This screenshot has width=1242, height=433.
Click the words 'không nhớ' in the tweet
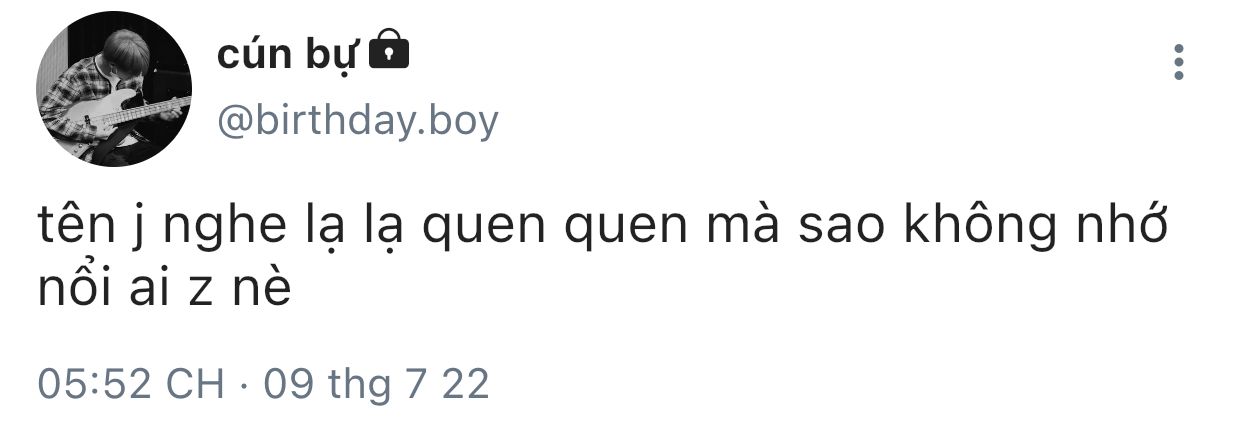(x=1036, y=231)
